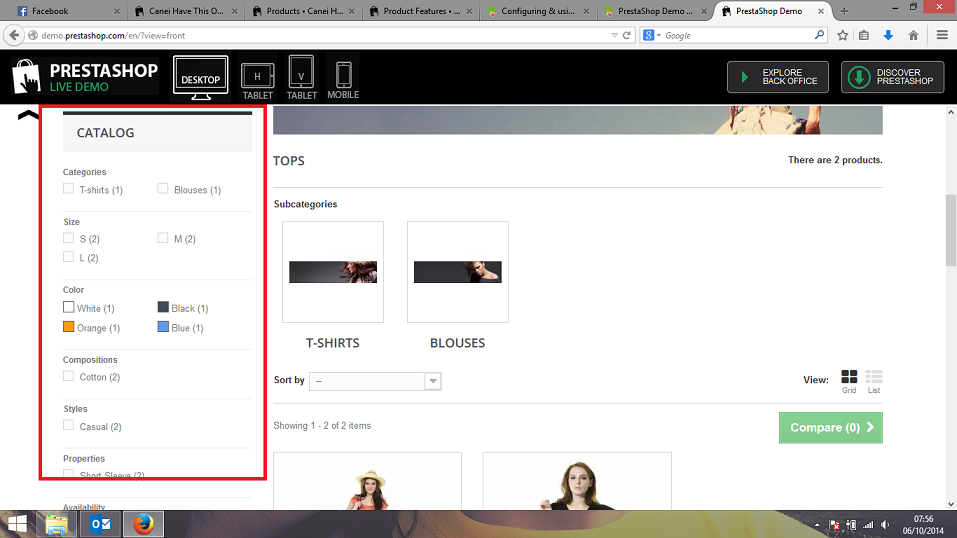Select vertical tablet preview

(302, 78)
